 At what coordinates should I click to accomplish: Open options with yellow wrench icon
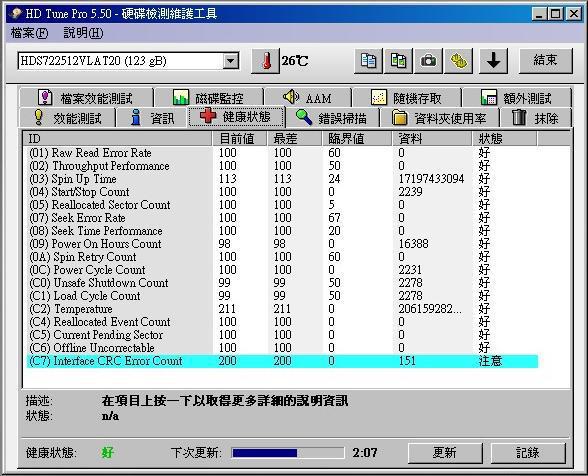(458, 61)
